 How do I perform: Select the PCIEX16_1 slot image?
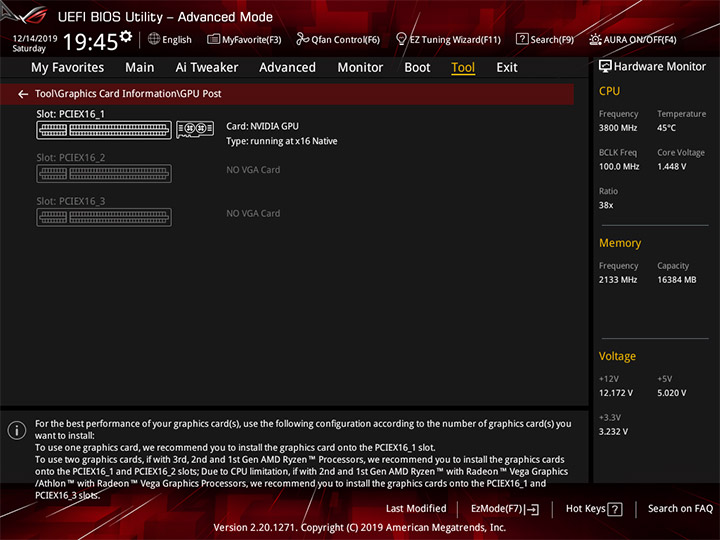click(104, 130)
